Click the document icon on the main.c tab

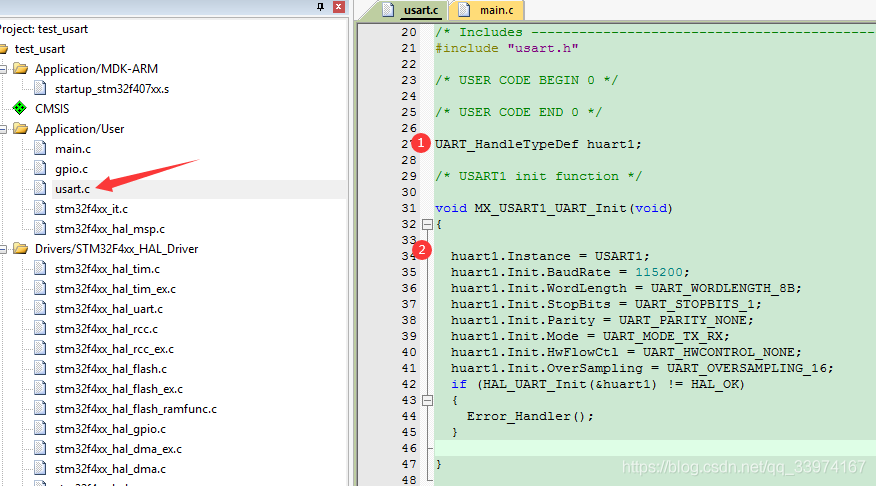click(x=464, y=11)
